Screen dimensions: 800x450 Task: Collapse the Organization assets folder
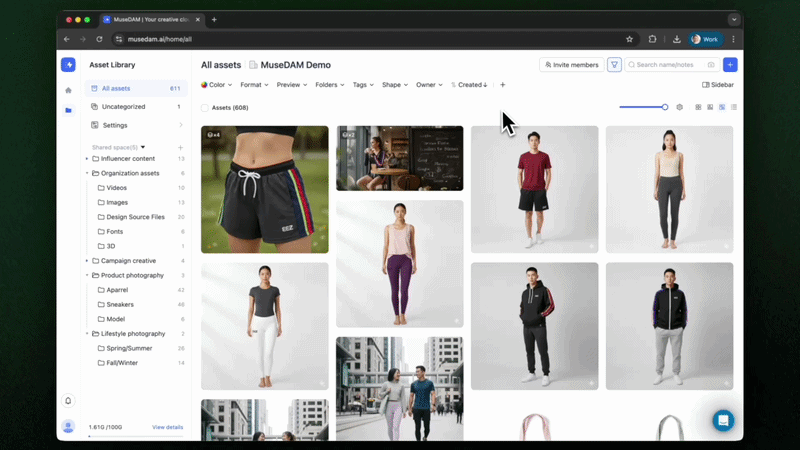(87, 173)
